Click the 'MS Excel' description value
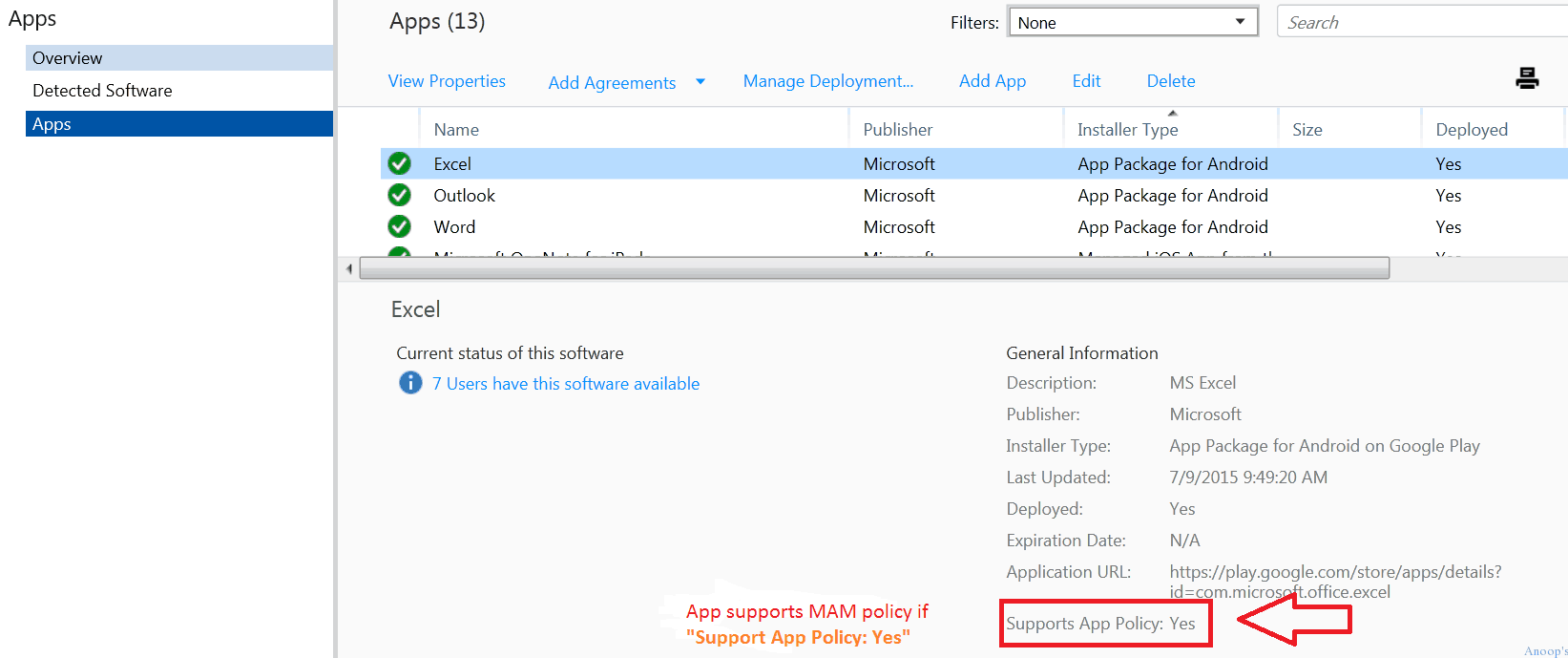The width and height of the screenshot is (1568, 658). pyautogui.click(x=1202, y=383)
